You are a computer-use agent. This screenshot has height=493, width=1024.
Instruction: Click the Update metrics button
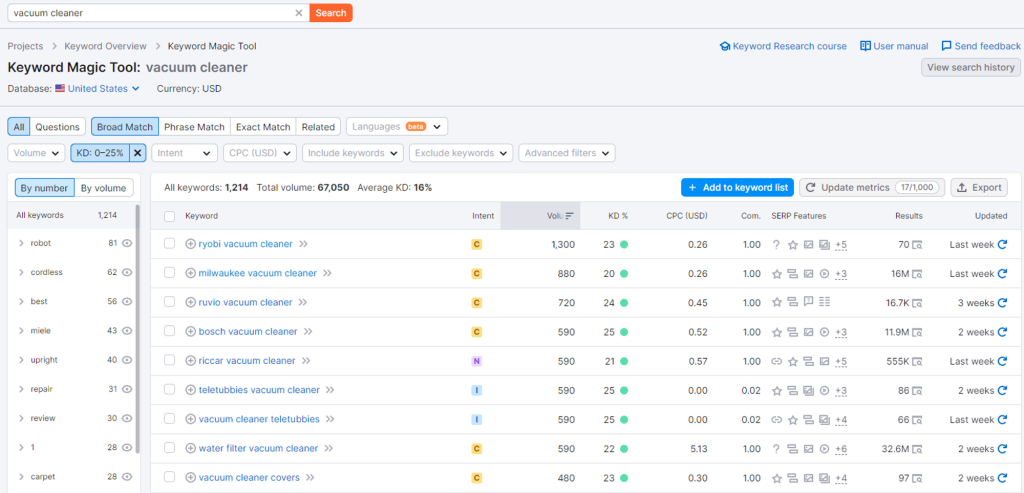[x=872, y=187]
